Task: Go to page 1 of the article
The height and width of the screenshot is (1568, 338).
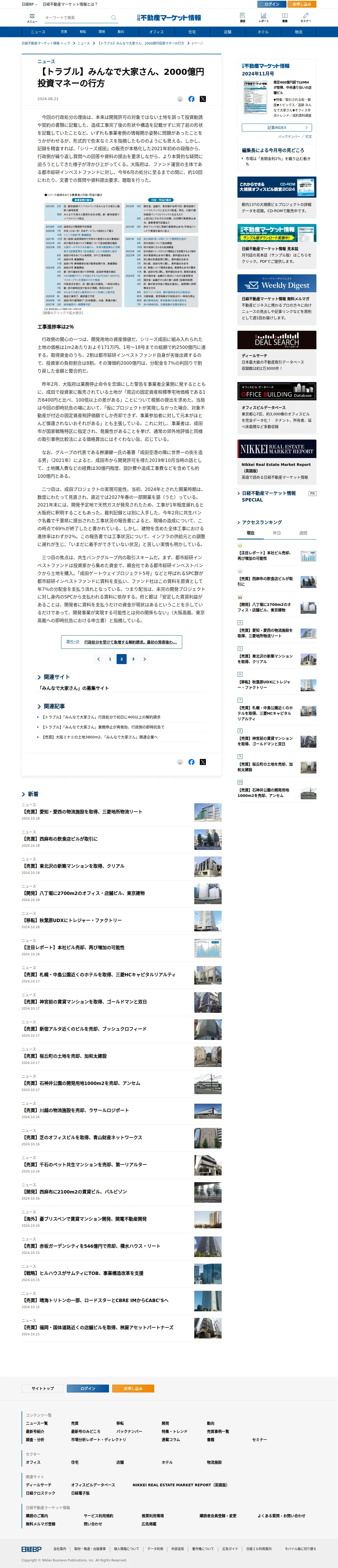Action: [110, 659]
